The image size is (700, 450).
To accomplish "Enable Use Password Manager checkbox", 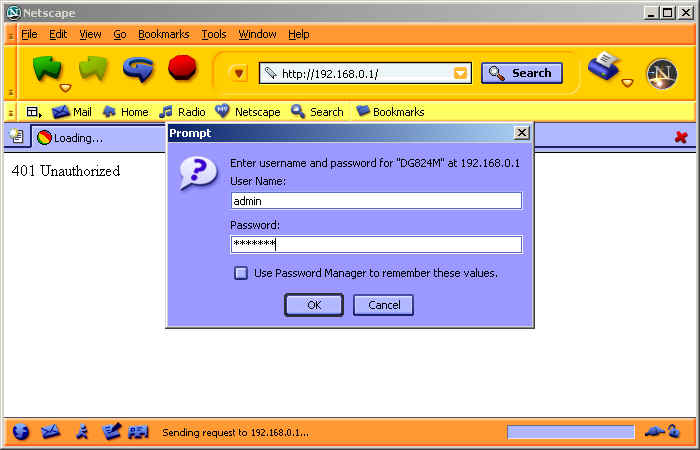I will [241, 273].
